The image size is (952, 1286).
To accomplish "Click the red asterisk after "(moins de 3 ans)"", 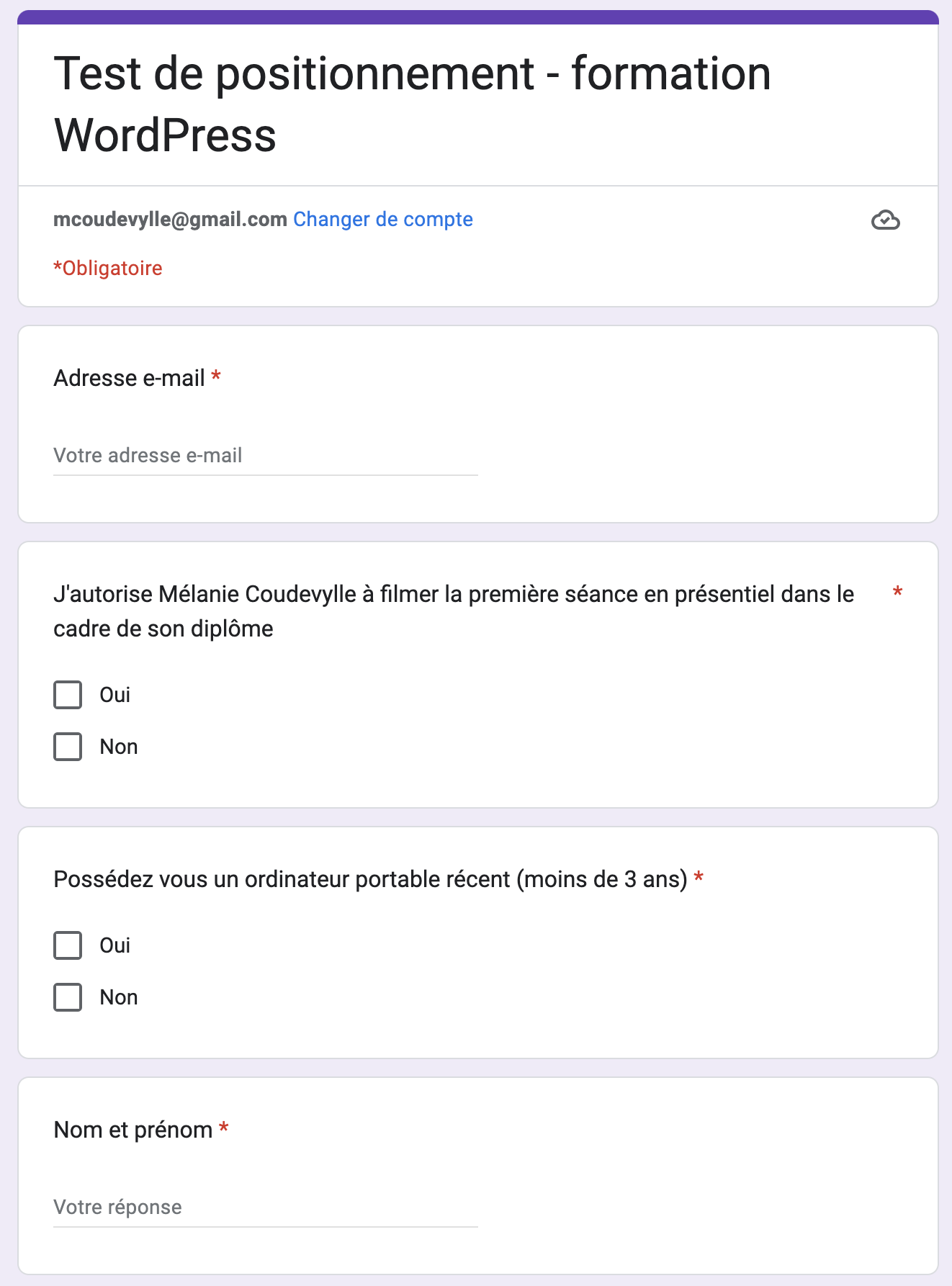I will [699, 878].
